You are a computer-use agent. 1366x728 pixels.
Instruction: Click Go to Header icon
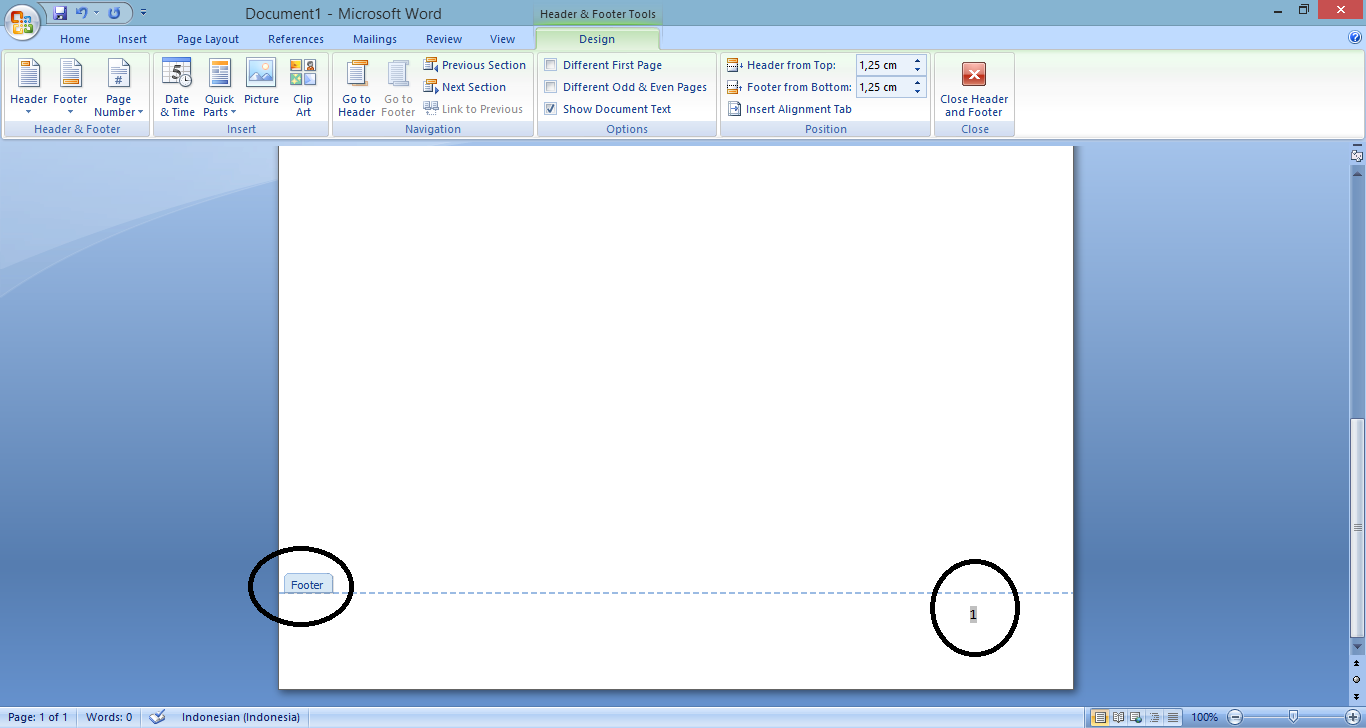tap(356, 76)
